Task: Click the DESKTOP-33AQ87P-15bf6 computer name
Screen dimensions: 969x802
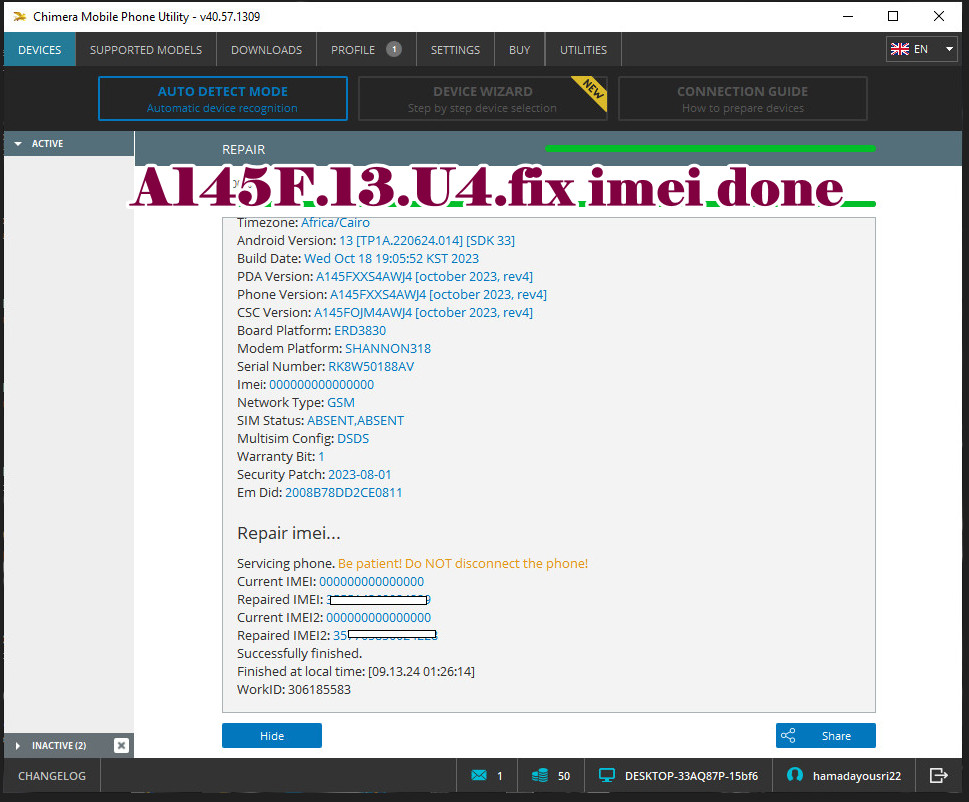Action: coord(691,775)
